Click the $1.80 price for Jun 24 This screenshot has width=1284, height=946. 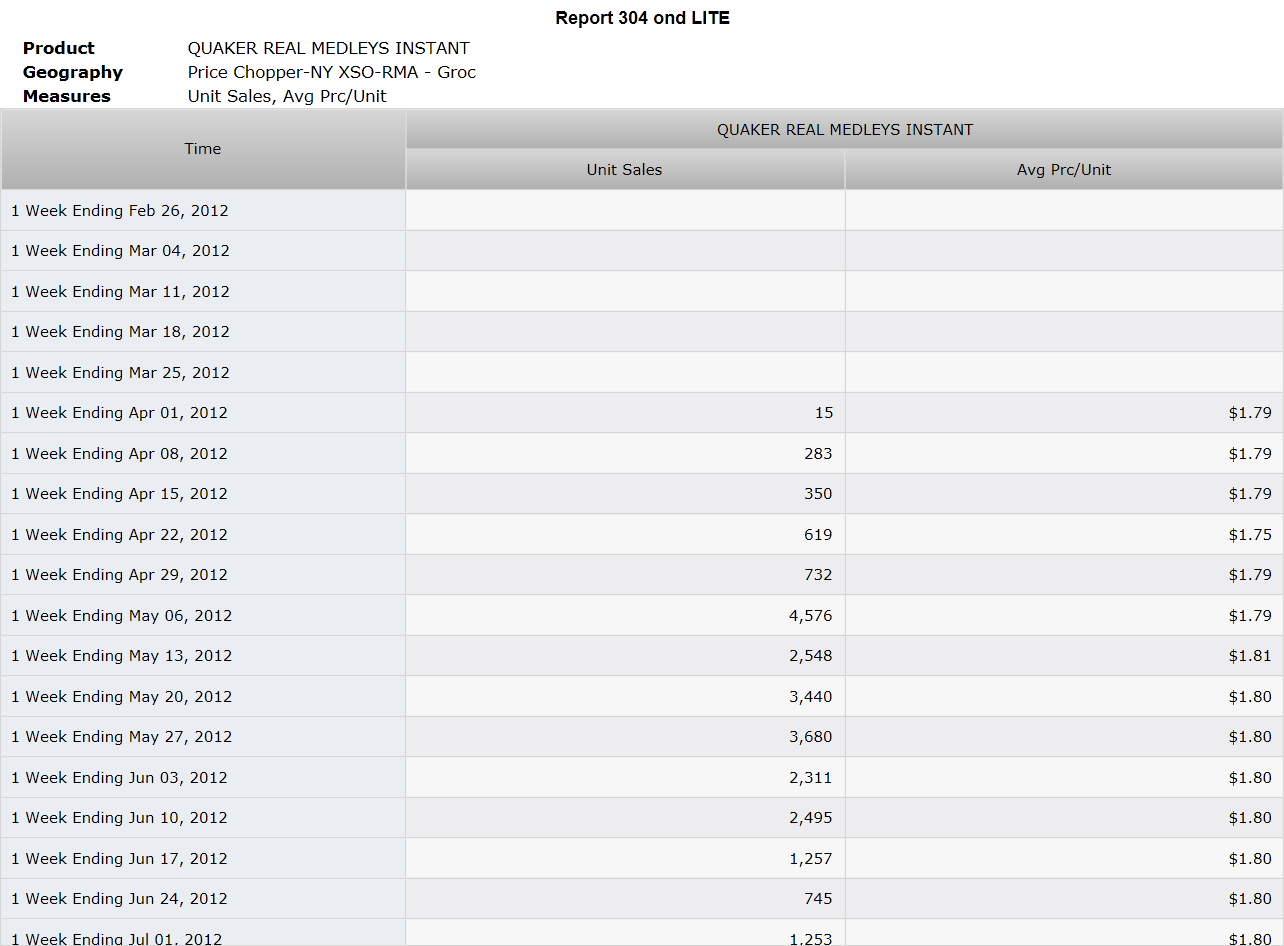point(1251,899)
